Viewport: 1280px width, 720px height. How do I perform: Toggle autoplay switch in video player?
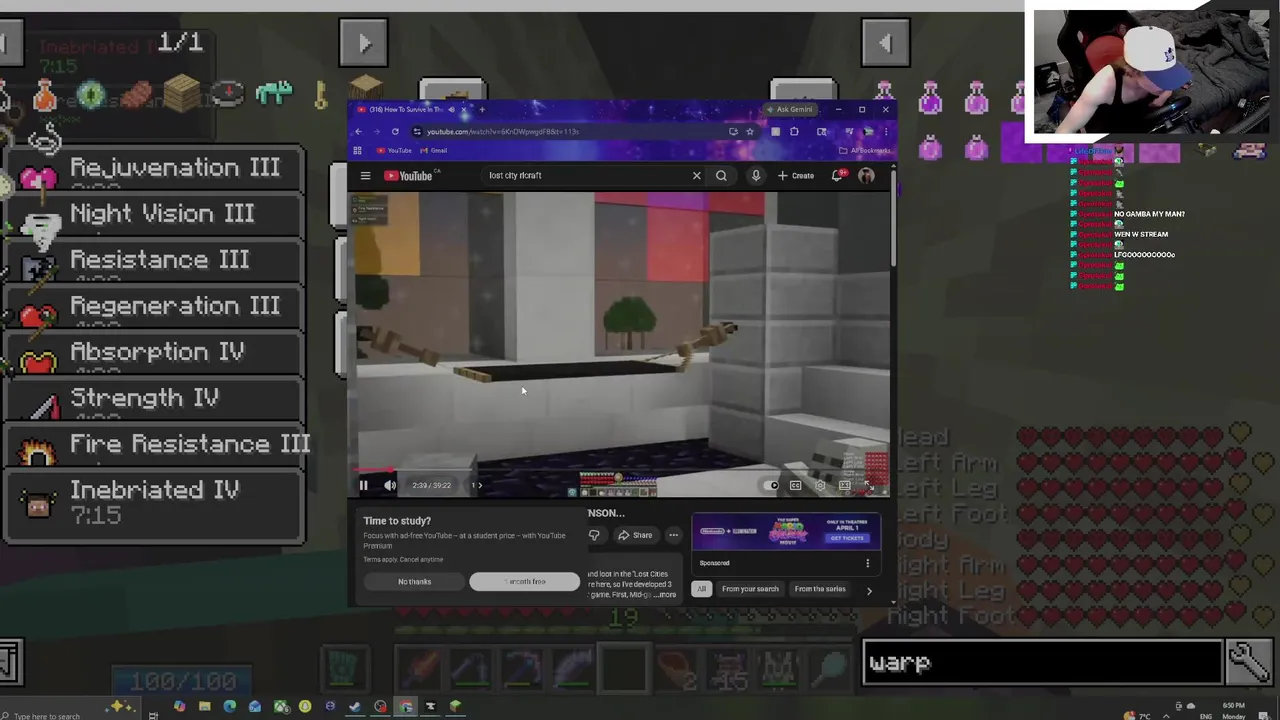pyautogui.click(x=771, y=485)
